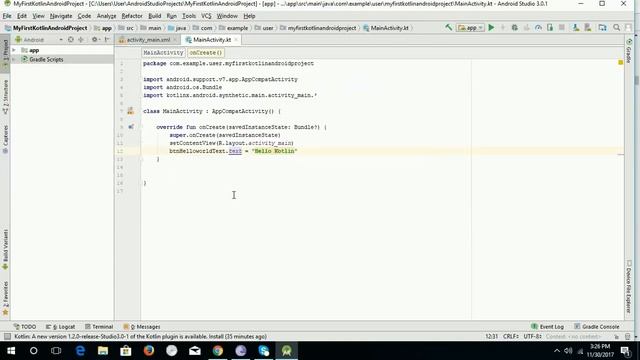Run the app with green play icon
Image resolution: width=640 pixels, height=360 pixels.
point(491,28)
